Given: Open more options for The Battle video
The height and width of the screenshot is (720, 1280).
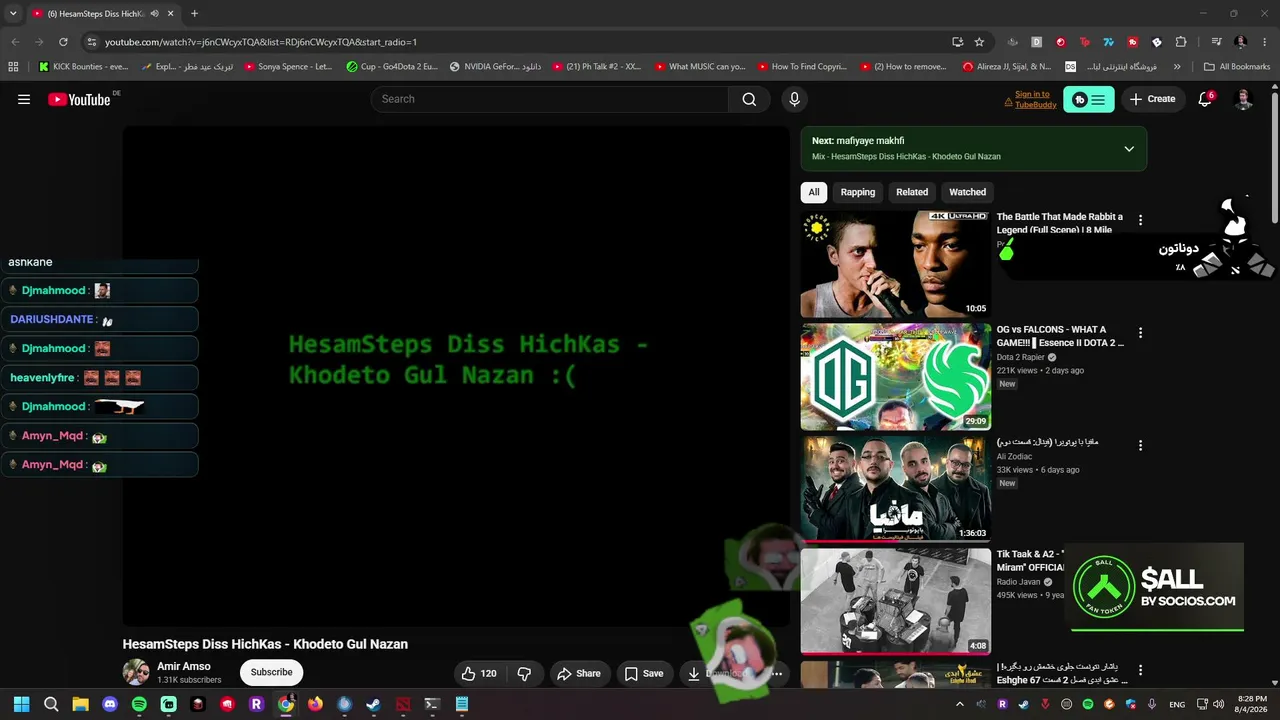Looking at the screenshot, I should (1140, 220).
